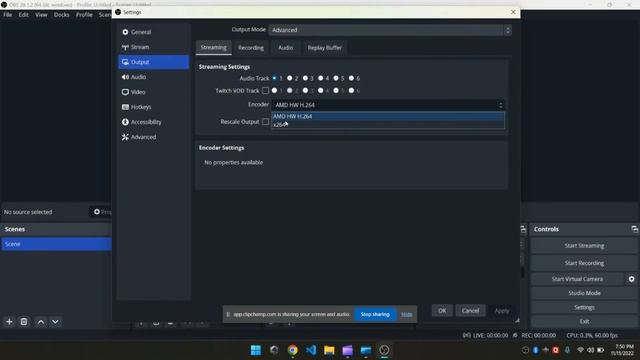The image size is (640, 360).
Task: Click Start Streaming in Controls
Action: pos(584,246)
